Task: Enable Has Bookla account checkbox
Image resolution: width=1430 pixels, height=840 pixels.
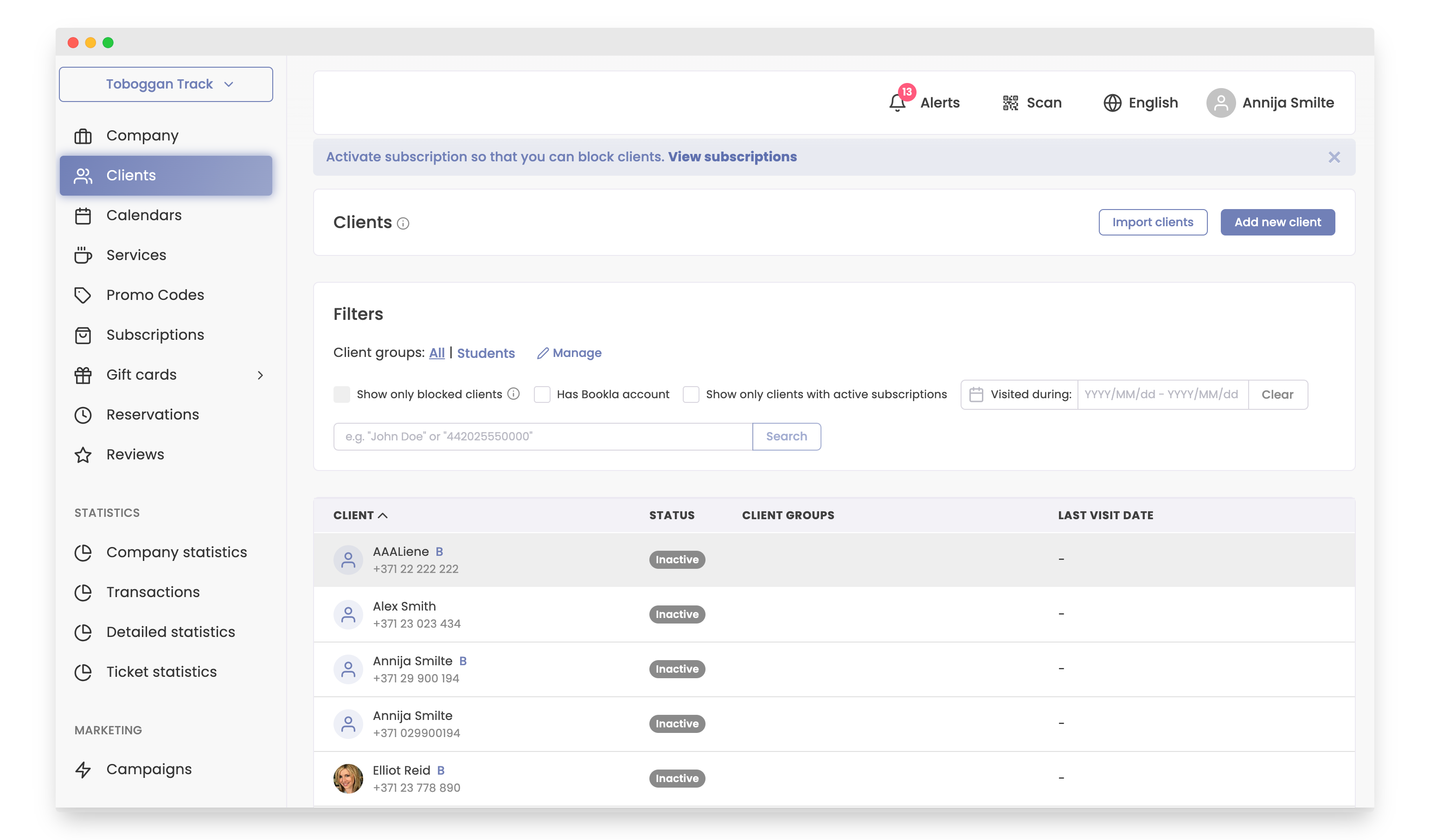Action: click(542, 394)
